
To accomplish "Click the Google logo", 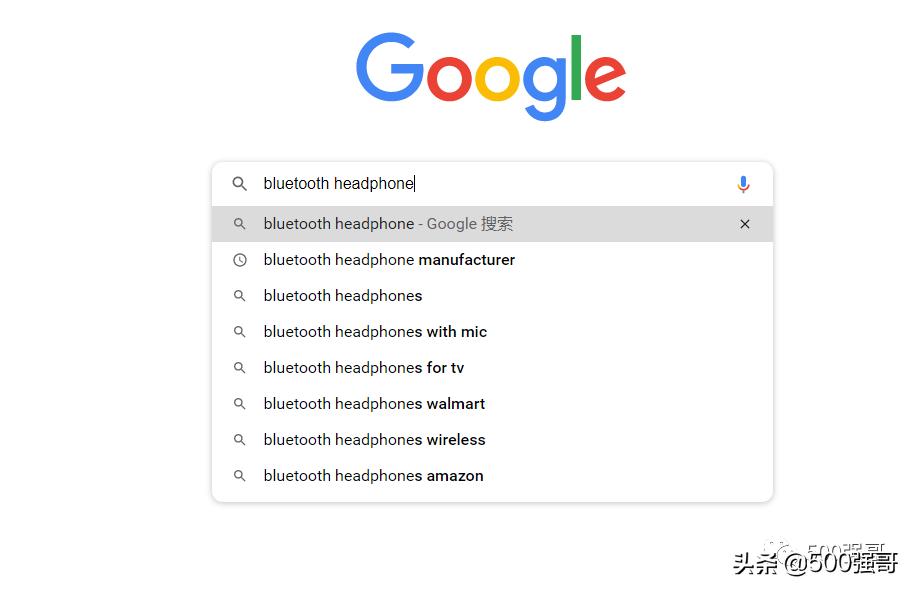I will (491, 74).
